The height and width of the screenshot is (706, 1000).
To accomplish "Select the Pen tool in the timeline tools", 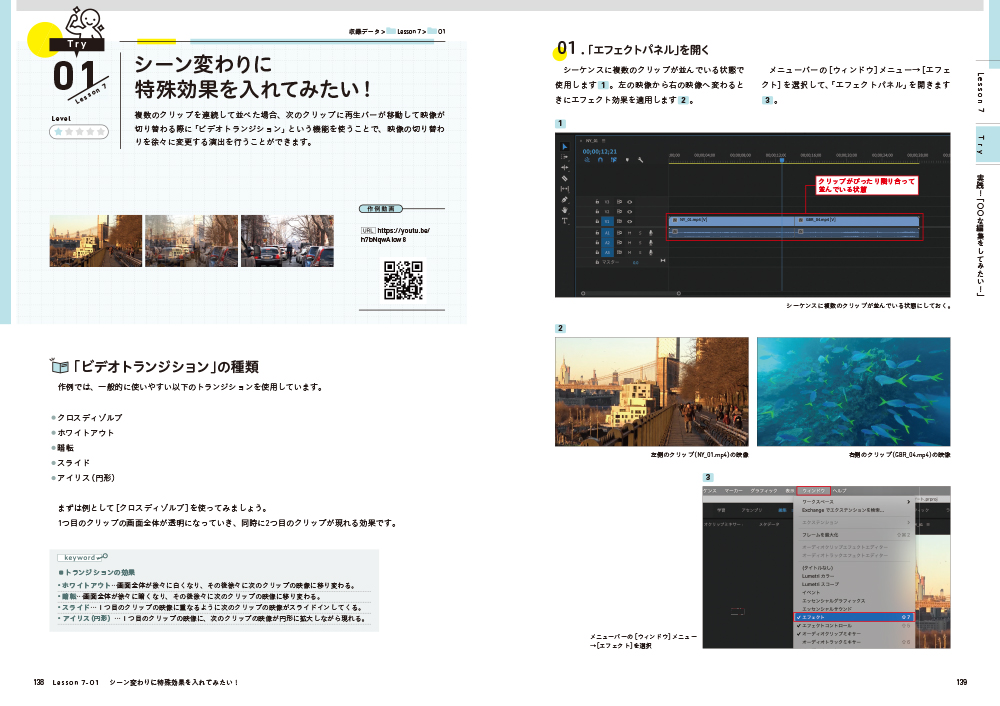I will [565, 200].
